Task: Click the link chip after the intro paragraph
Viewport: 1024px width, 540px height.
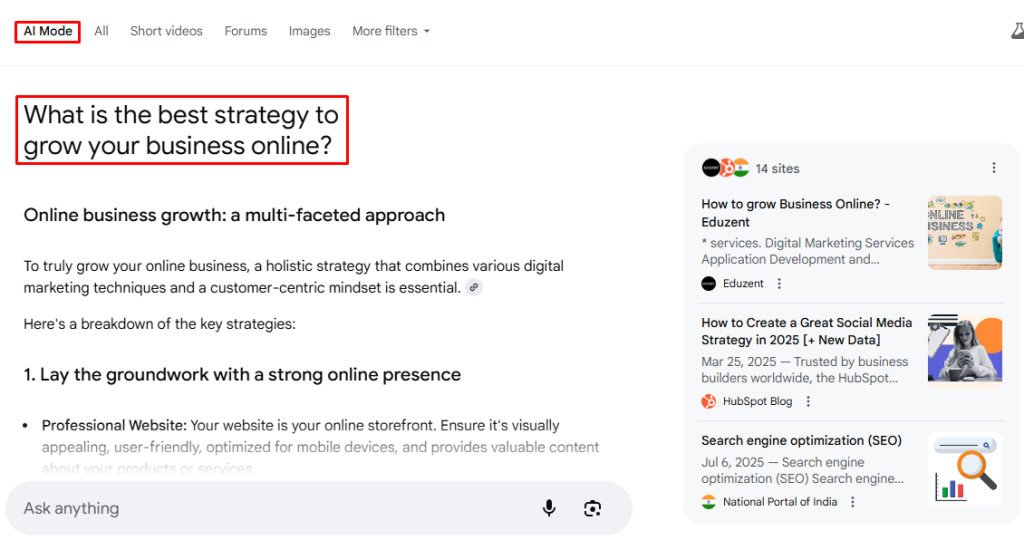Action: (x=474, y=287)
